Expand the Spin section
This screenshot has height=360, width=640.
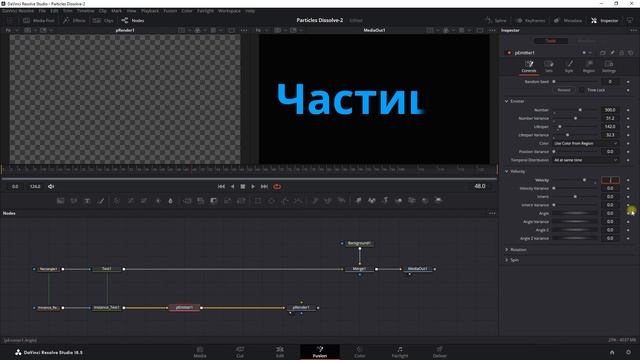pyautogui.click(x=507, y=260)
